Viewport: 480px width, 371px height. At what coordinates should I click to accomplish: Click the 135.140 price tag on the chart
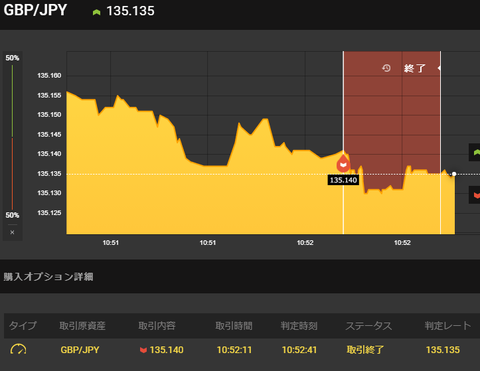pos(343,180)
